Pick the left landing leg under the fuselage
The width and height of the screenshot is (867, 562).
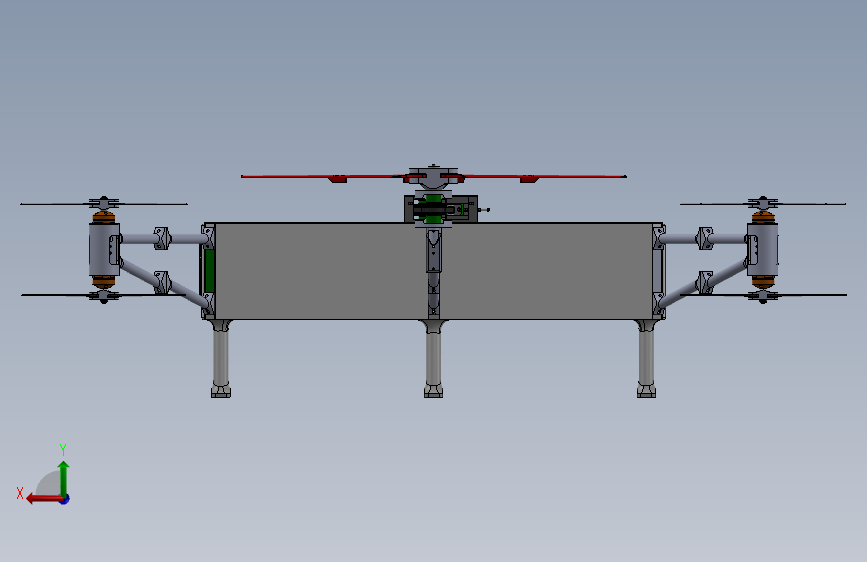click(x=221, y=358)
